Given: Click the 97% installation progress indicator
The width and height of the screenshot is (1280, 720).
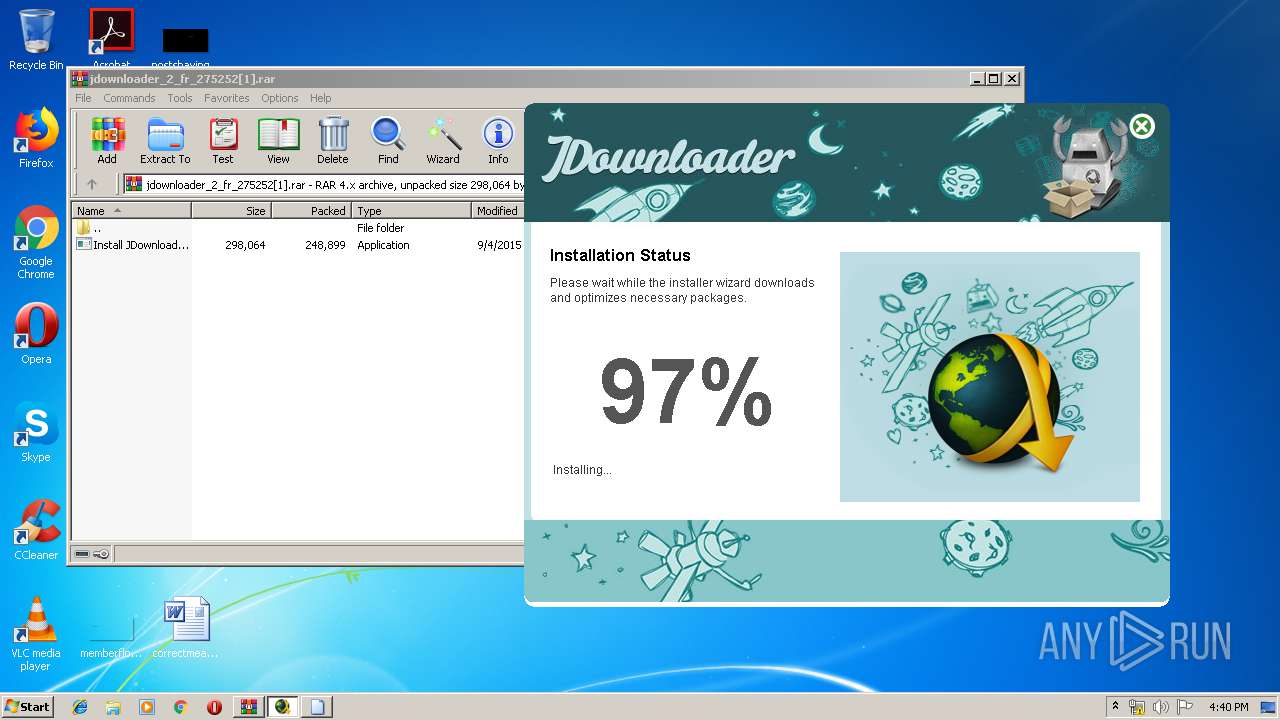Looking at the screenshot, I should (686, 392).
